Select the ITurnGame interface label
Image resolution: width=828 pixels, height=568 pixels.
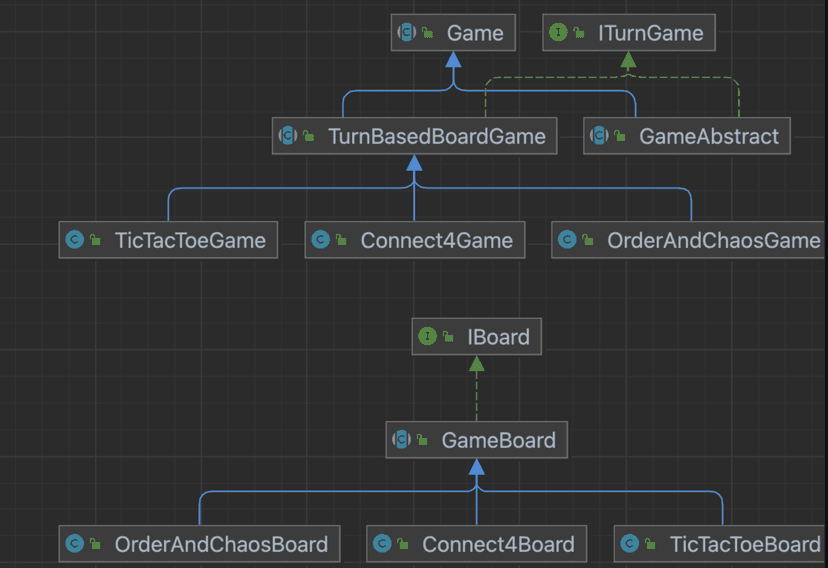[650, 33]
